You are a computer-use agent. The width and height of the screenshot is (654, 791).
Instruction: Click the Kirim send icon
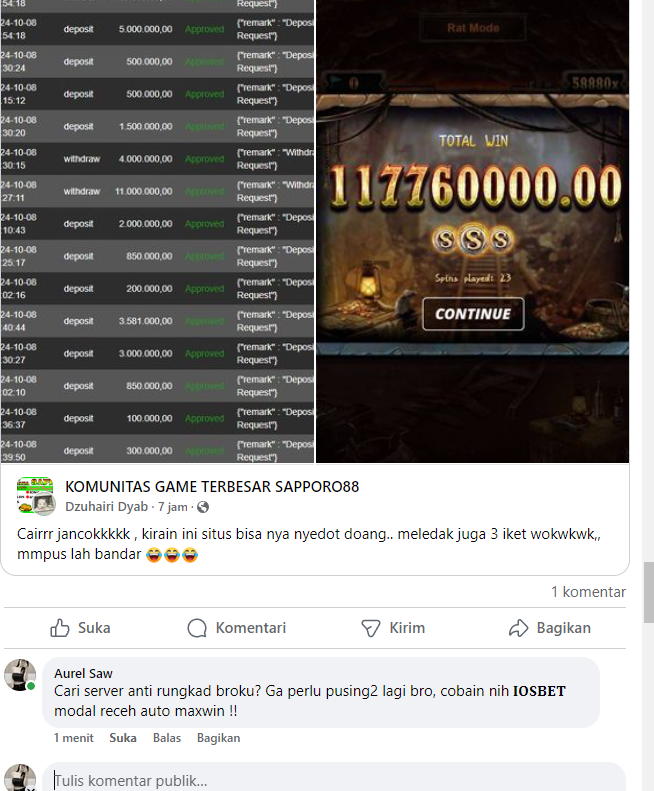tap(370, 628)
